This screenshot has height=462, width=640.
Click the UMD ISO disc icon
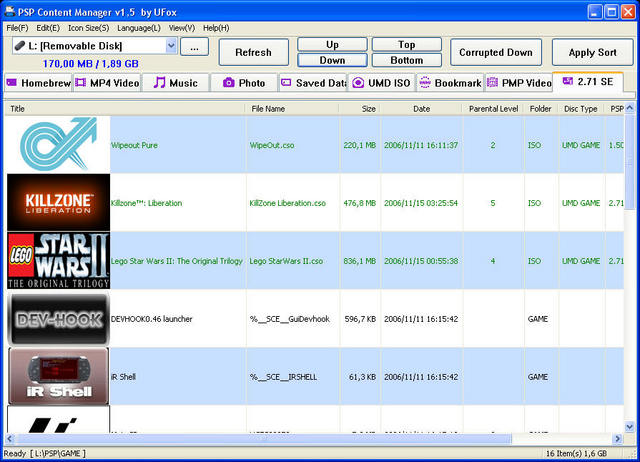tap(358, 83)
